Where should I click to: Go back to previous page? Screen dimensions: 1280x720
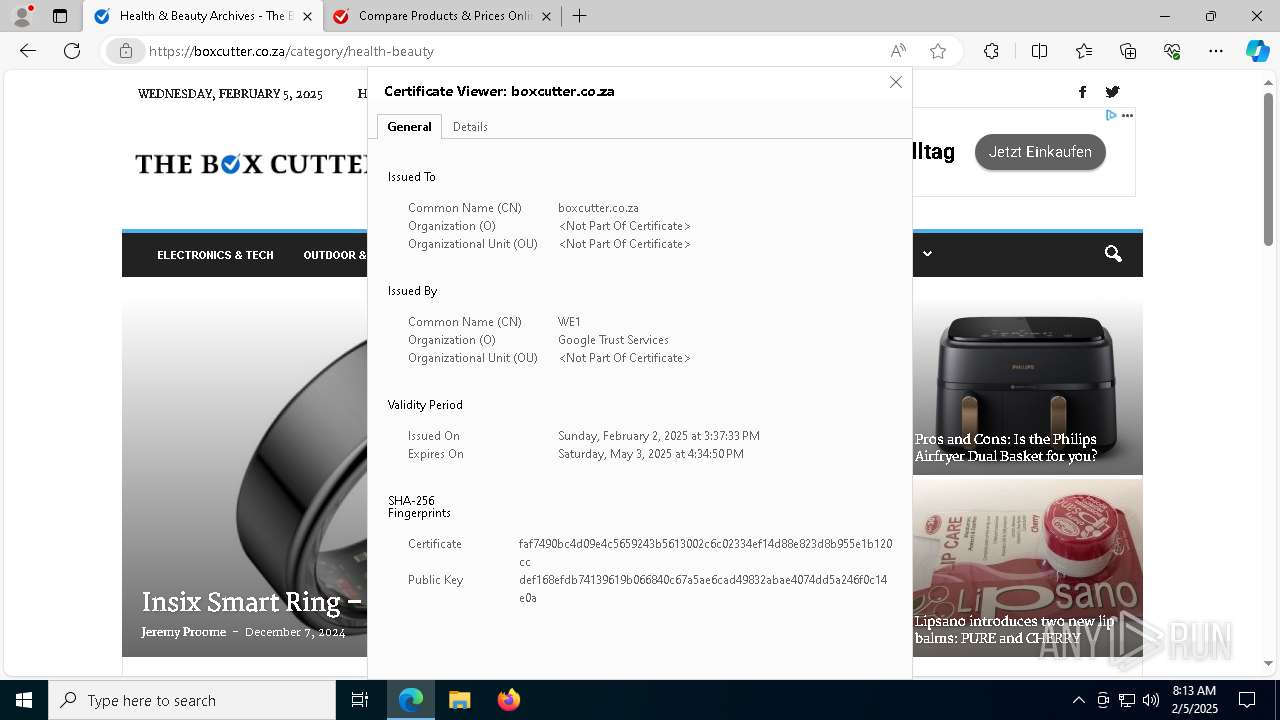[x=28, y=51]
